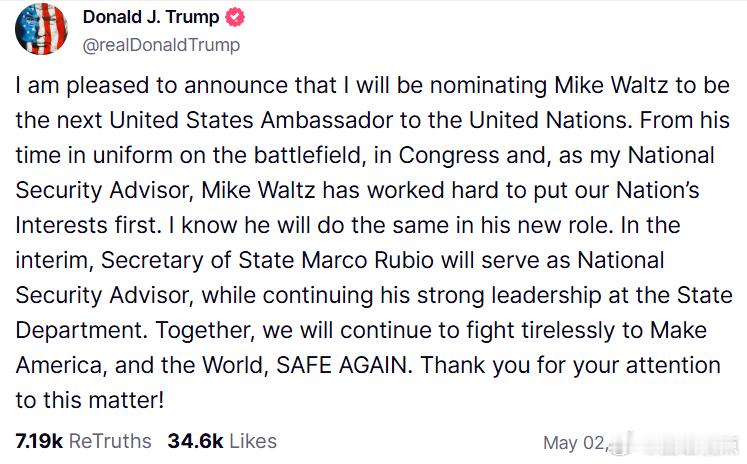Open the May 02 post timestamp
Screen dimensions: 747x464
[x=572, y=442]
